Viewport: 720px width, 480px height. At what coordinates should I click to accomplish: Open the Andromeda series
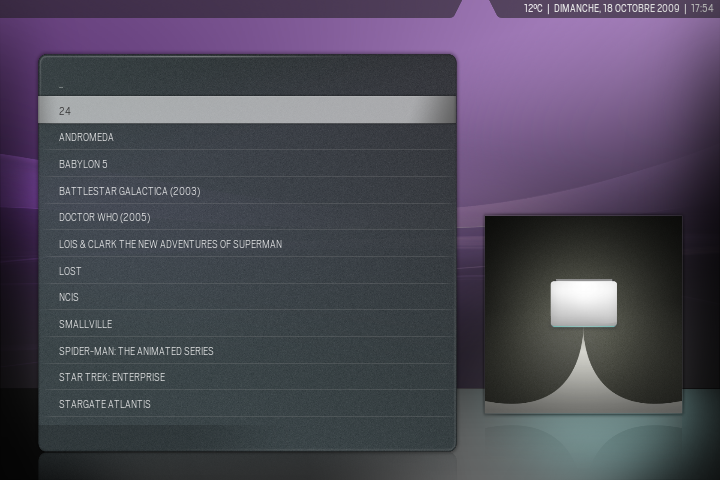click(x=247, y=137)
